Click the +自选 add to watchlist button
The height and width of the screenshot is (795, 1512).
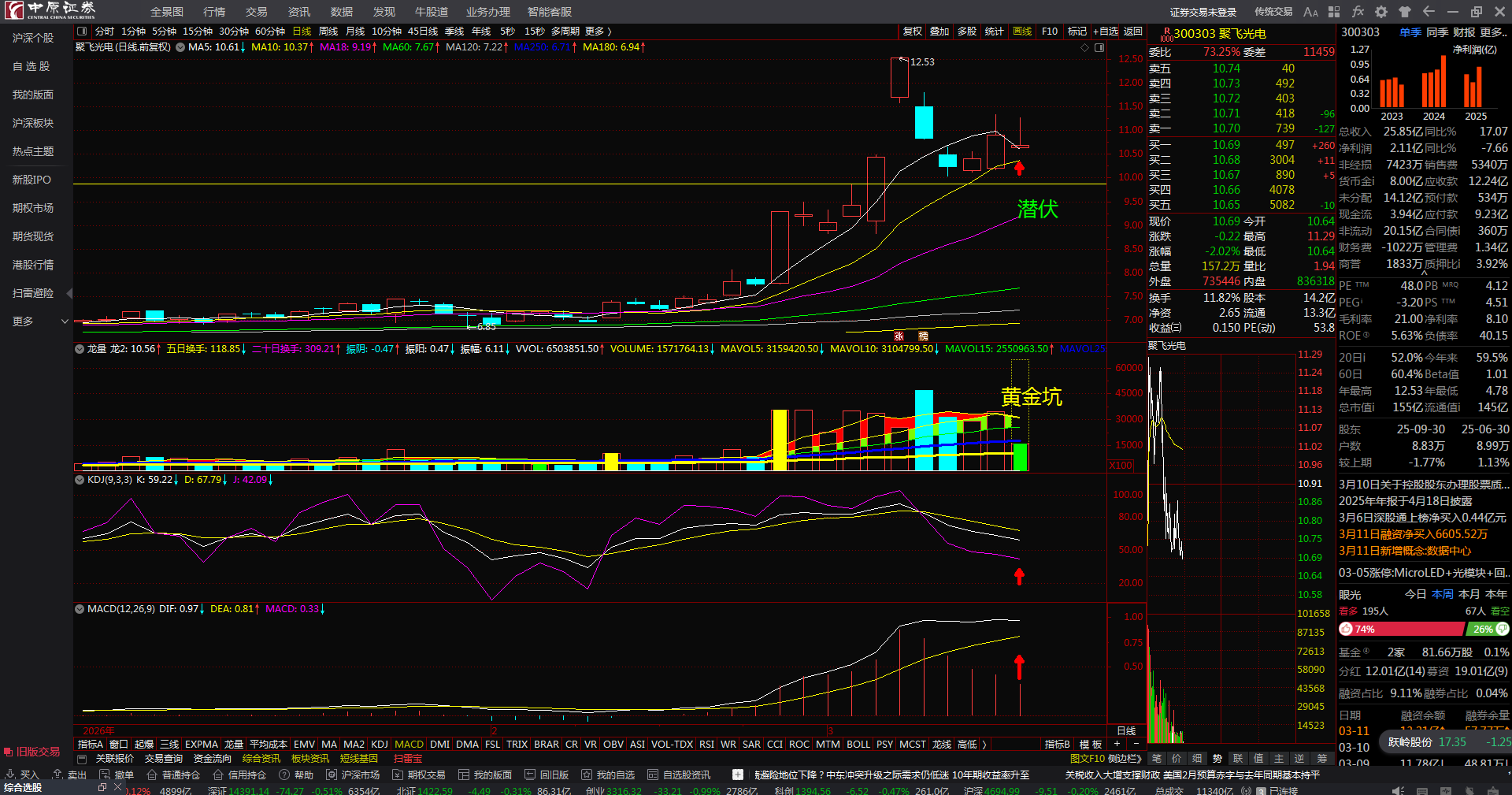pos(1105,32)
